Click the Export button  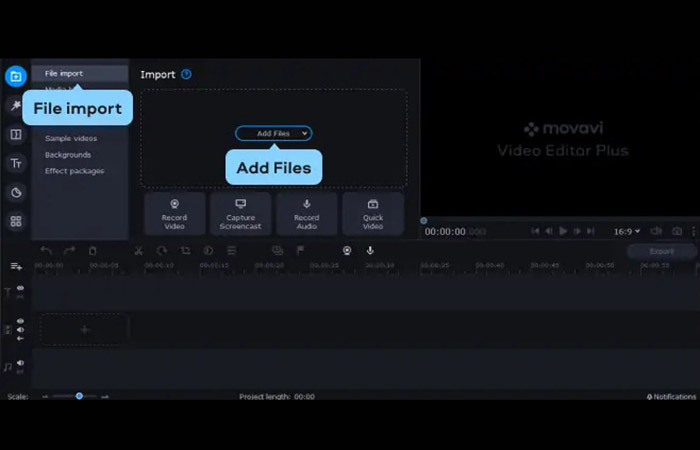[x=661, y=251]
